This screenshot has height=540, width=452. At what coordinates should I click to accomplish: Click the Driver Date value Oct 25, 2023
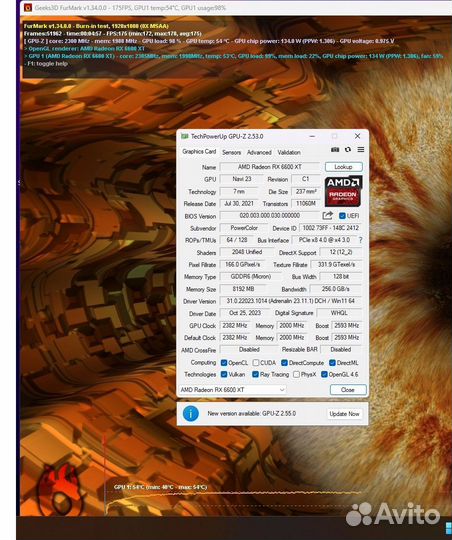[245, 313]
